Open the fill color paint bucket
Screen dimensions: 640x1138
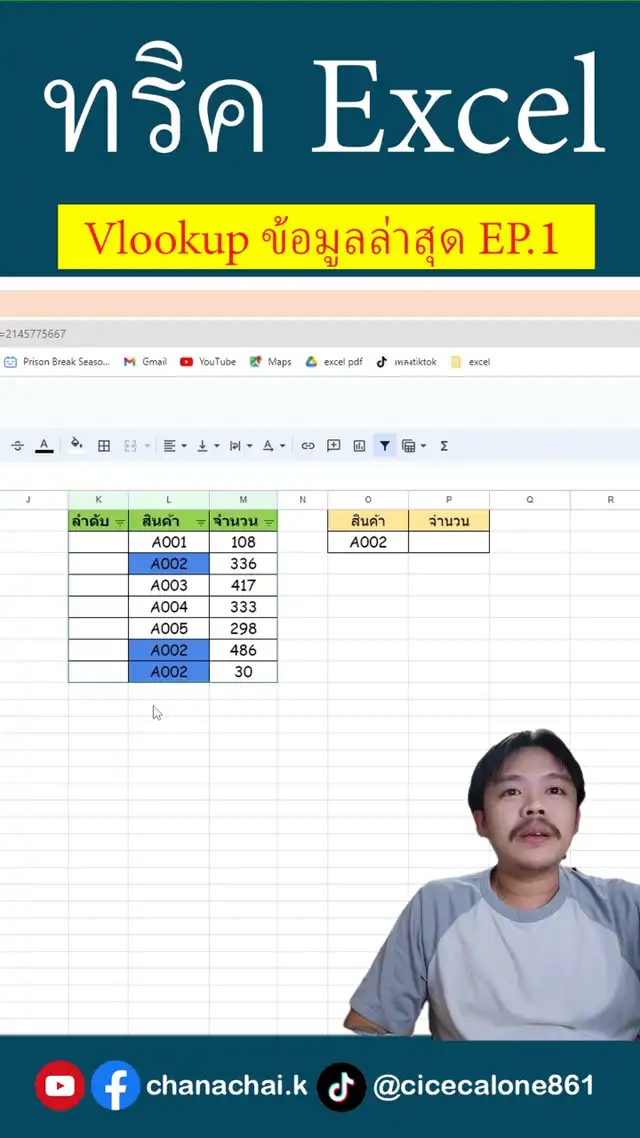[x=76, y=446]
